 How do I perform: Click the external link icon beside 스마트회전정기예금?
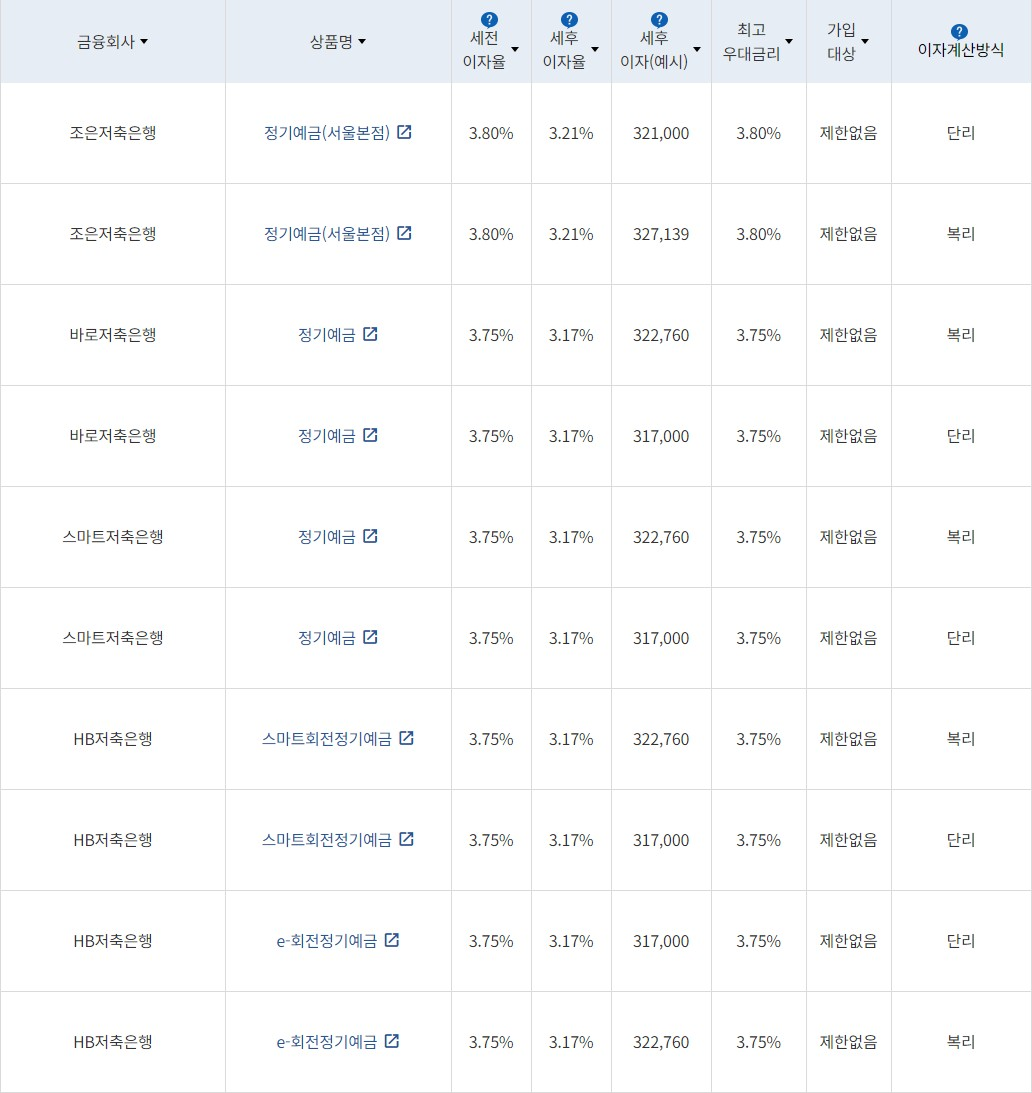(406, 737)
